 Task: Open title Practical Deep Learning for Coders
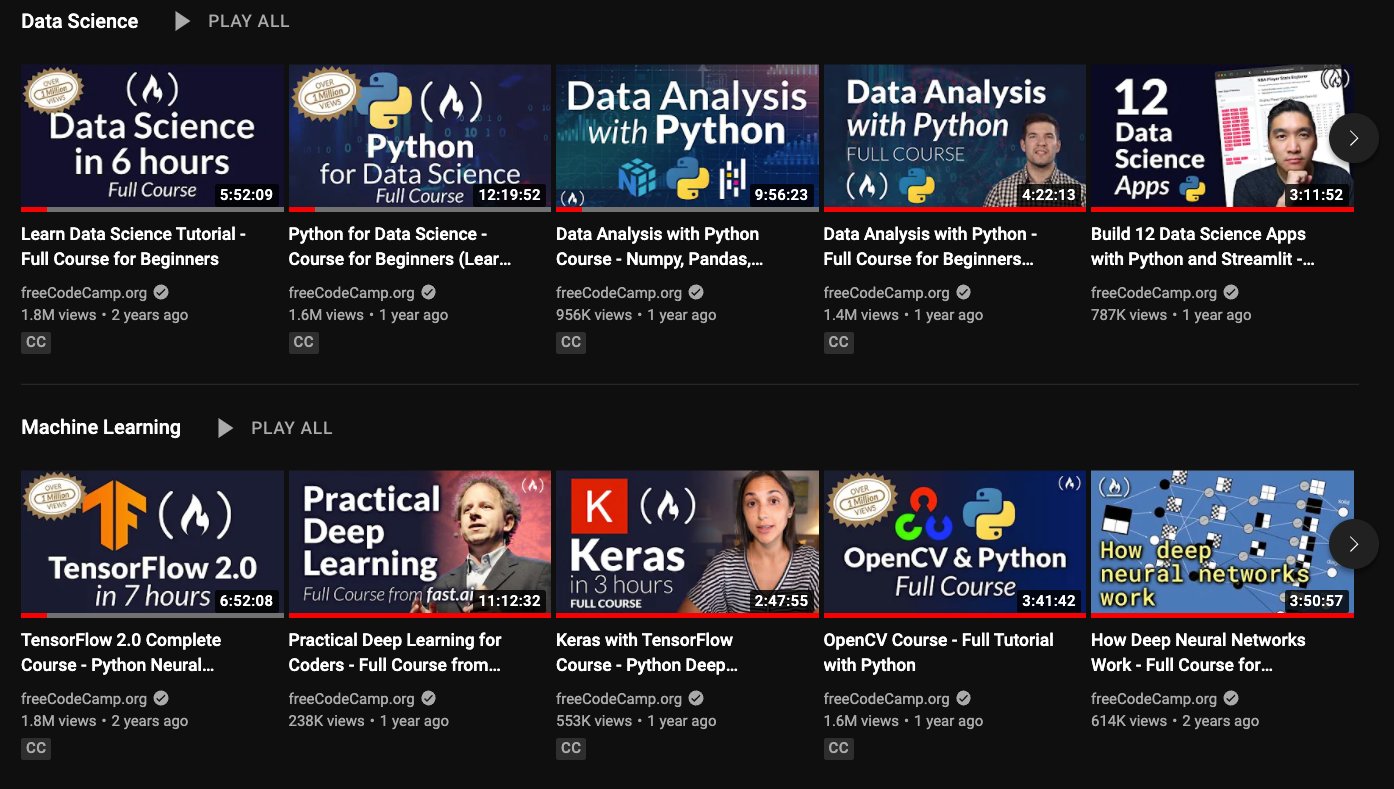point(395,652)
